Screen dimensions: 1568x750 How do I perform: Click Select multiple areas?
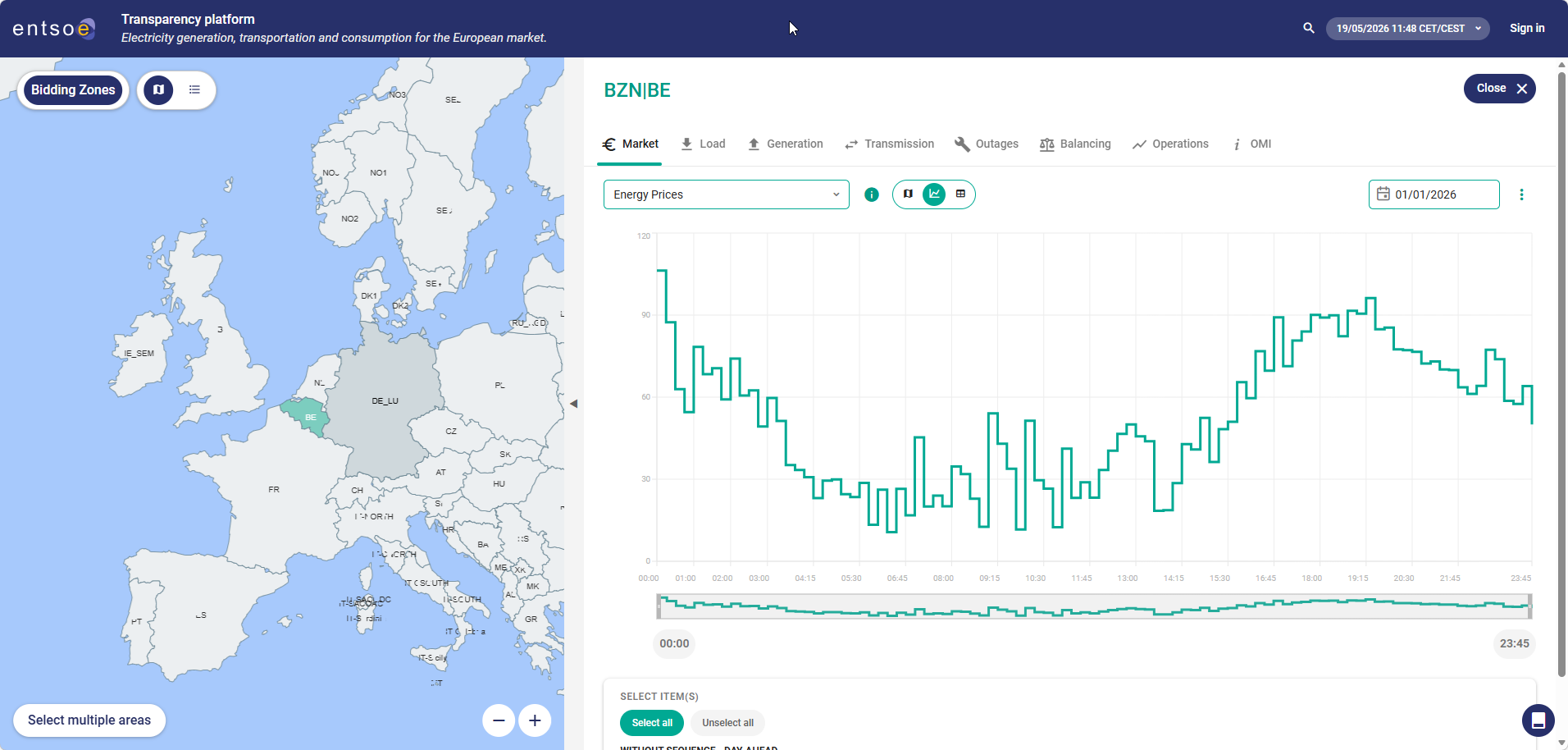[x=89, y=720]
